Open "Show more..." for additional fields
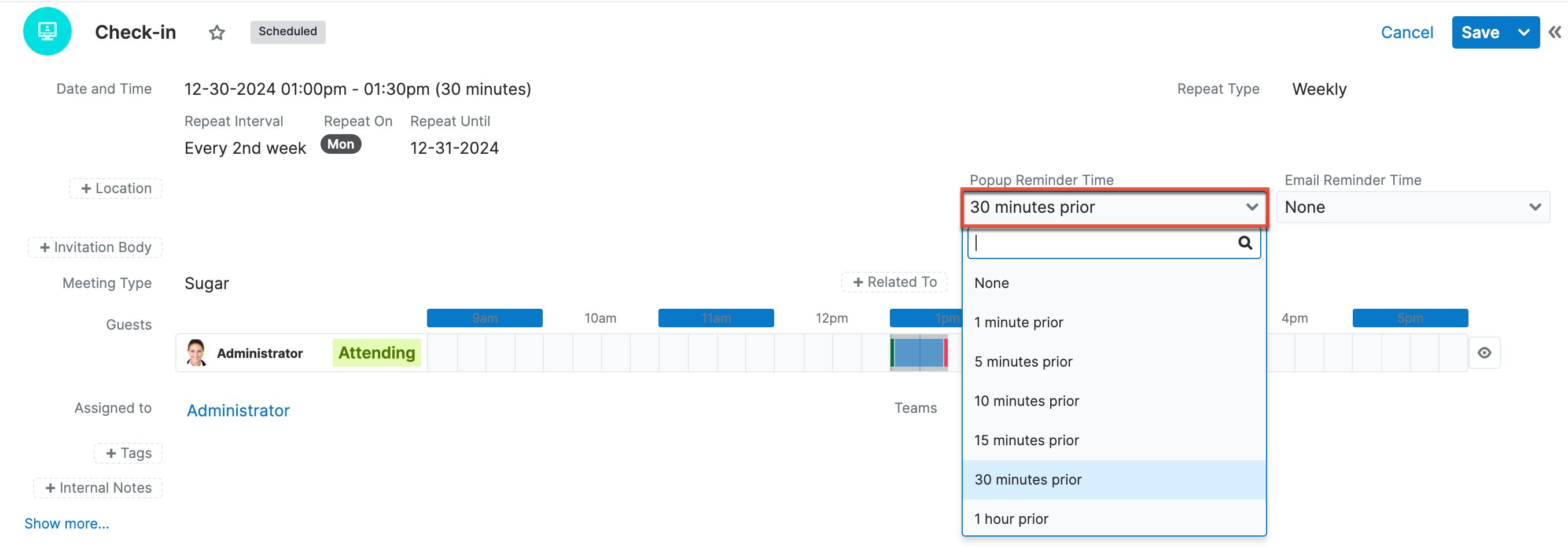The width and height of the screenshot is (1568, 547). (67, 523)
